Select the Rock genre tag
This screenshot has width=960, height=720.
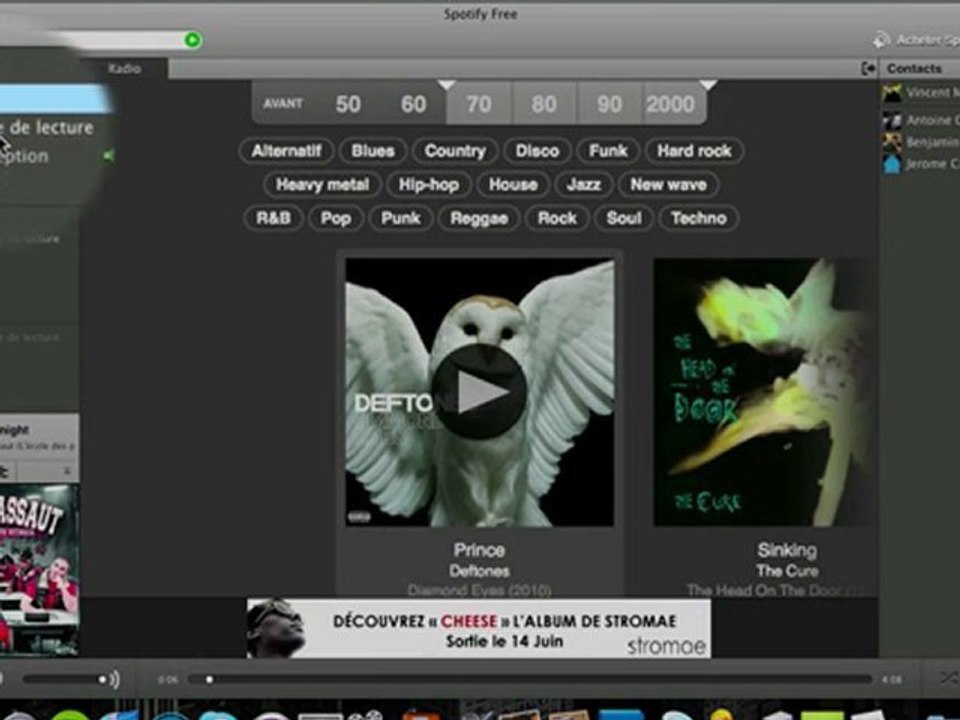coord(557,218)
